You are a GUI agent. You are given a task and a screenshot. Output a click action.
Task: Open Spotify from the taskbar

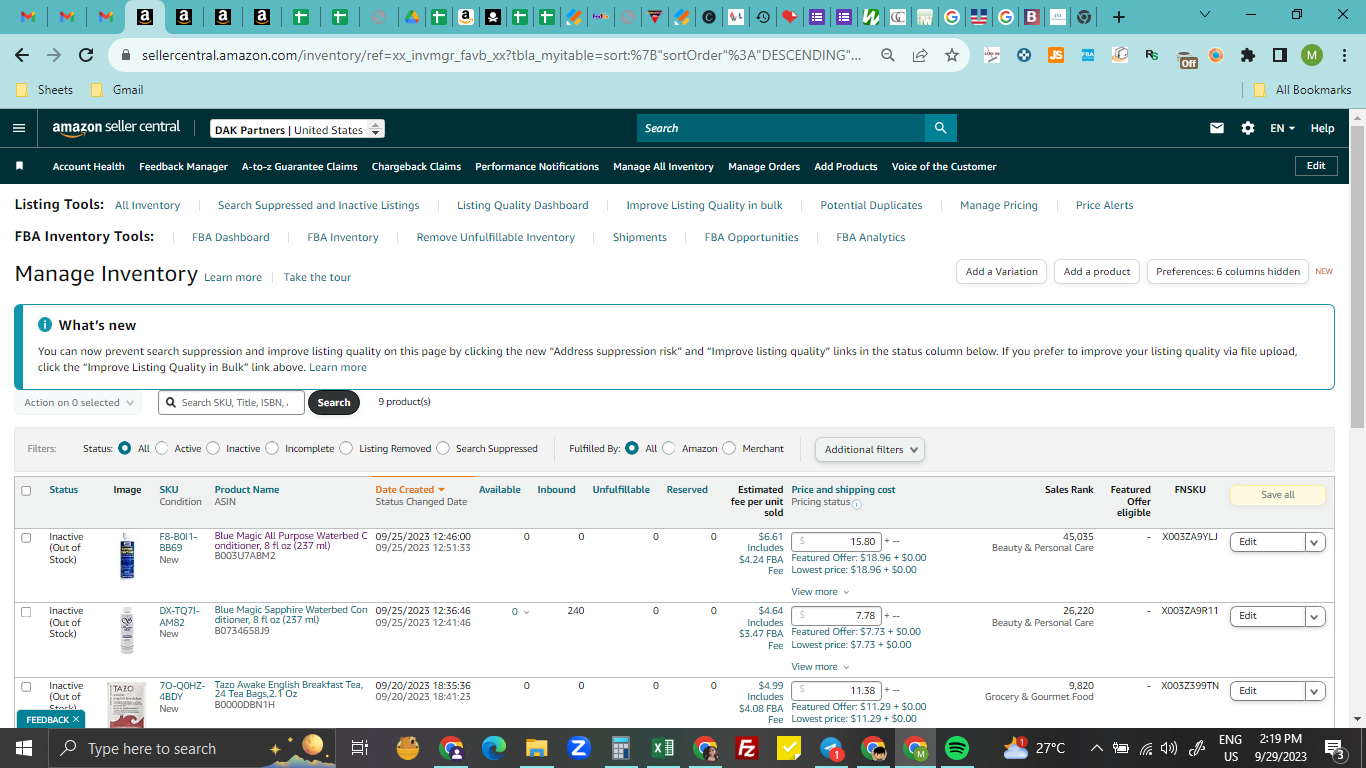coord(957,748)
